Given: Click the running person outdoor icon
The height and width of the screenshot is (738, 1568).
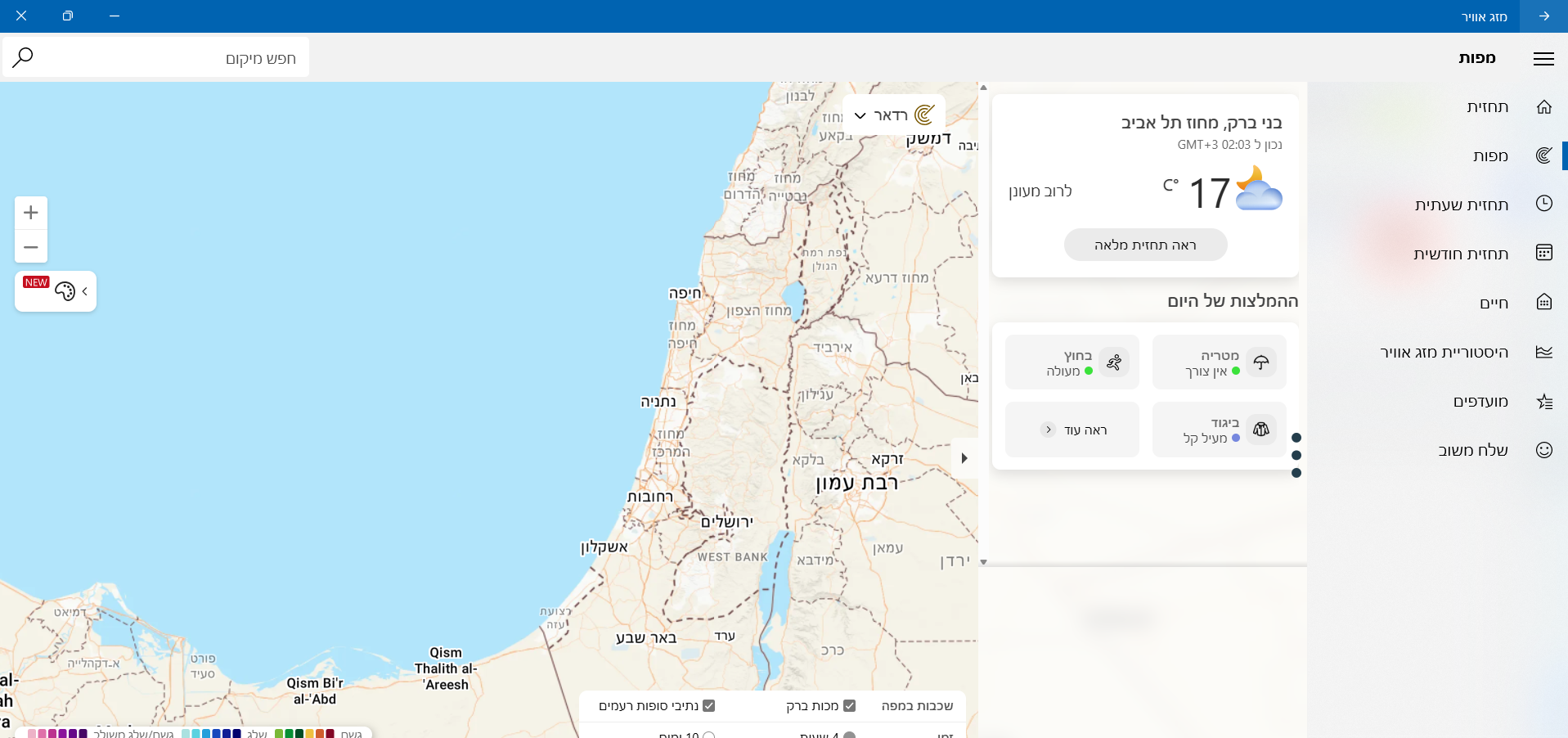Looking at the screenshot, I should tap(1114, 362).
